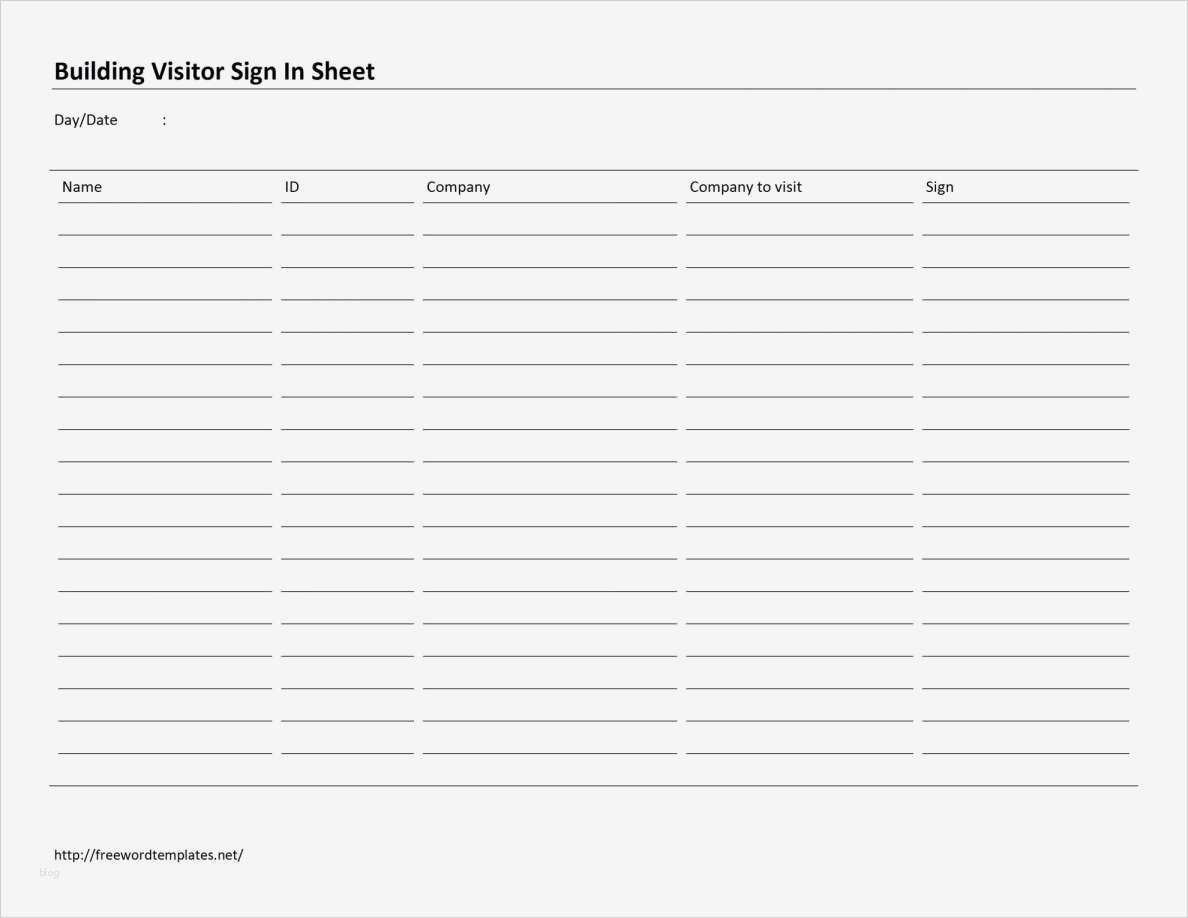Click the colon after Day/Date
Screen dimensions: 1188x918
click(x=164, y=120)
